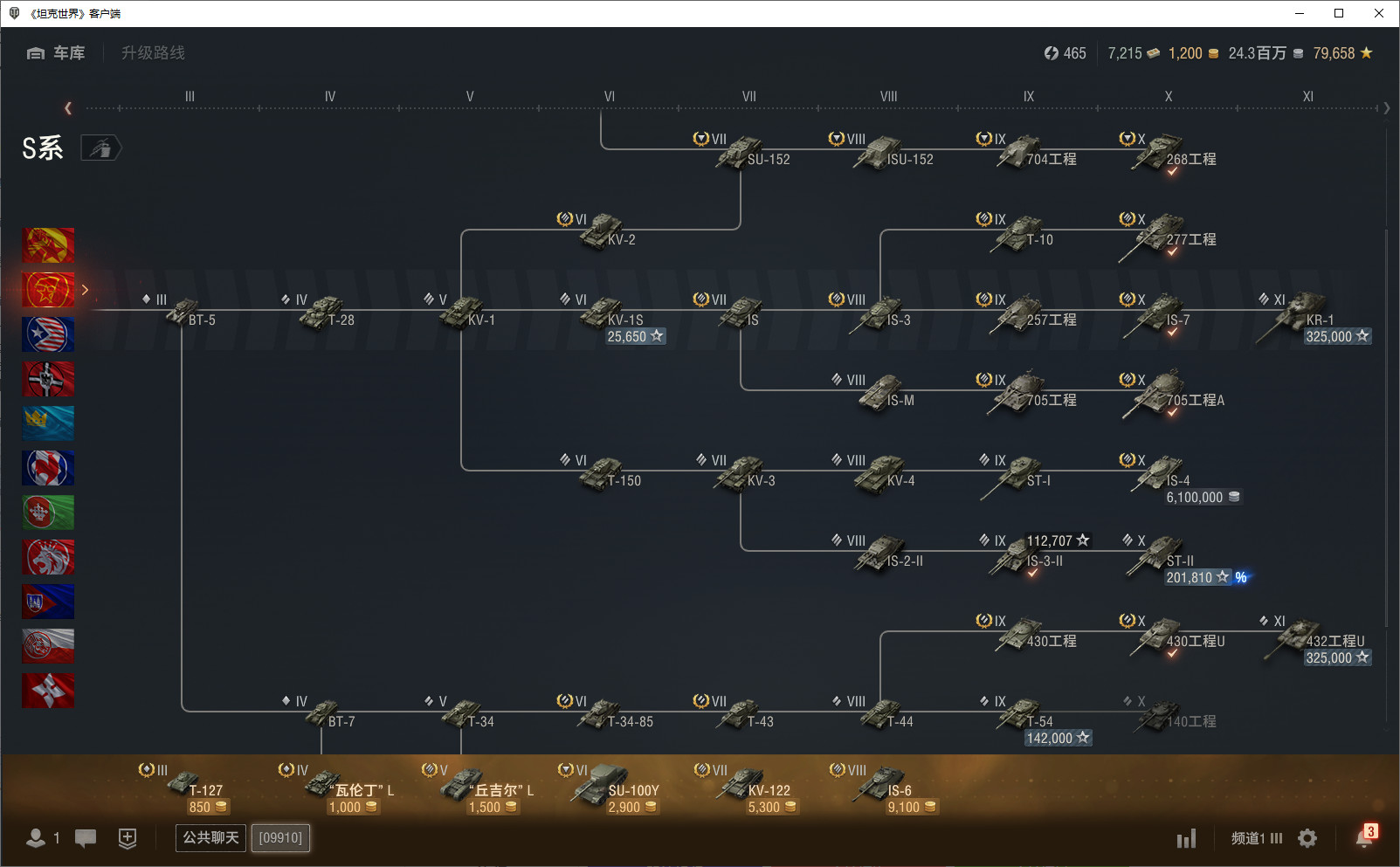This screenshot has height=867, width=1400.
Task: Expand the selected S系 nation flag arrow
Action: pos(85,290)
